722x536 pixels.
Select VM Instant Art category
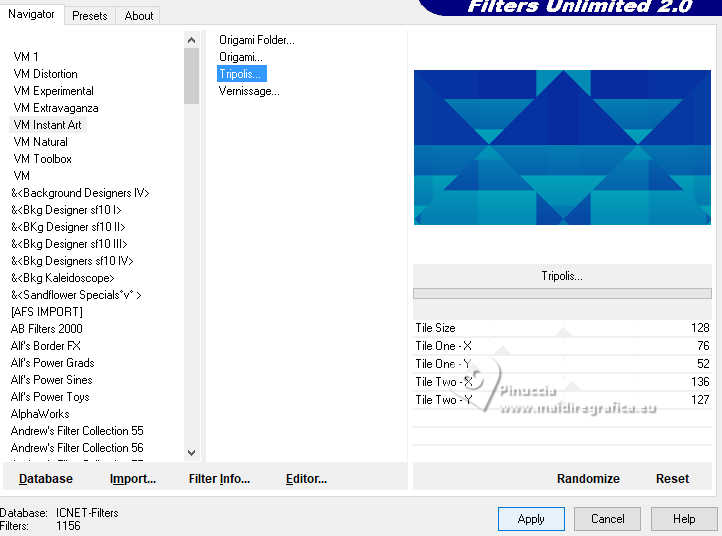(48, 125)
